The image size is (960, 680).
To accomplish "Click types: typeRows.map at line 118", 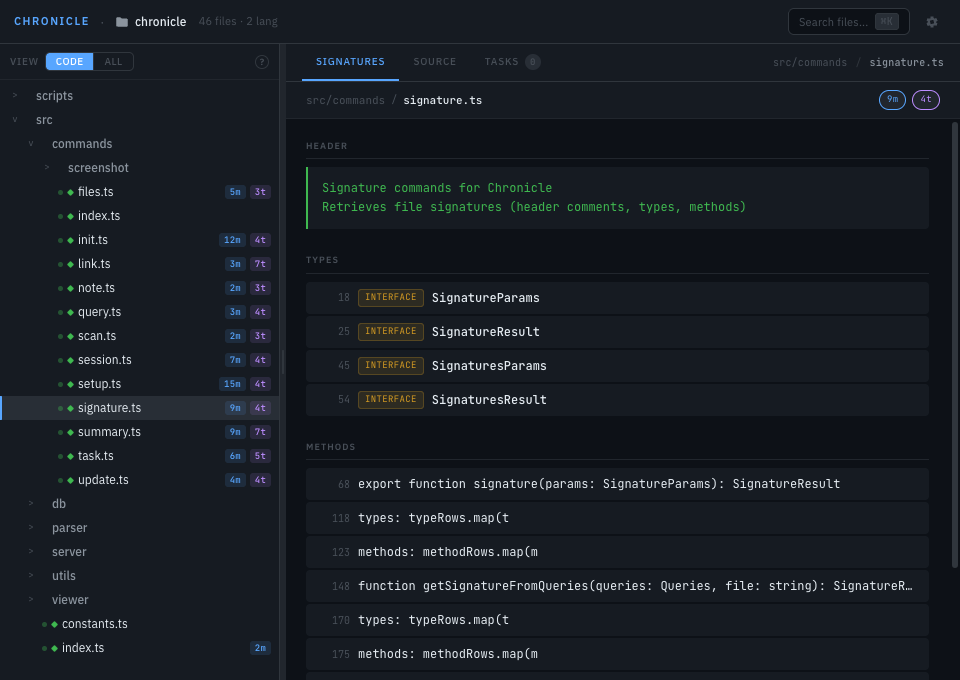I will [617, 518].
